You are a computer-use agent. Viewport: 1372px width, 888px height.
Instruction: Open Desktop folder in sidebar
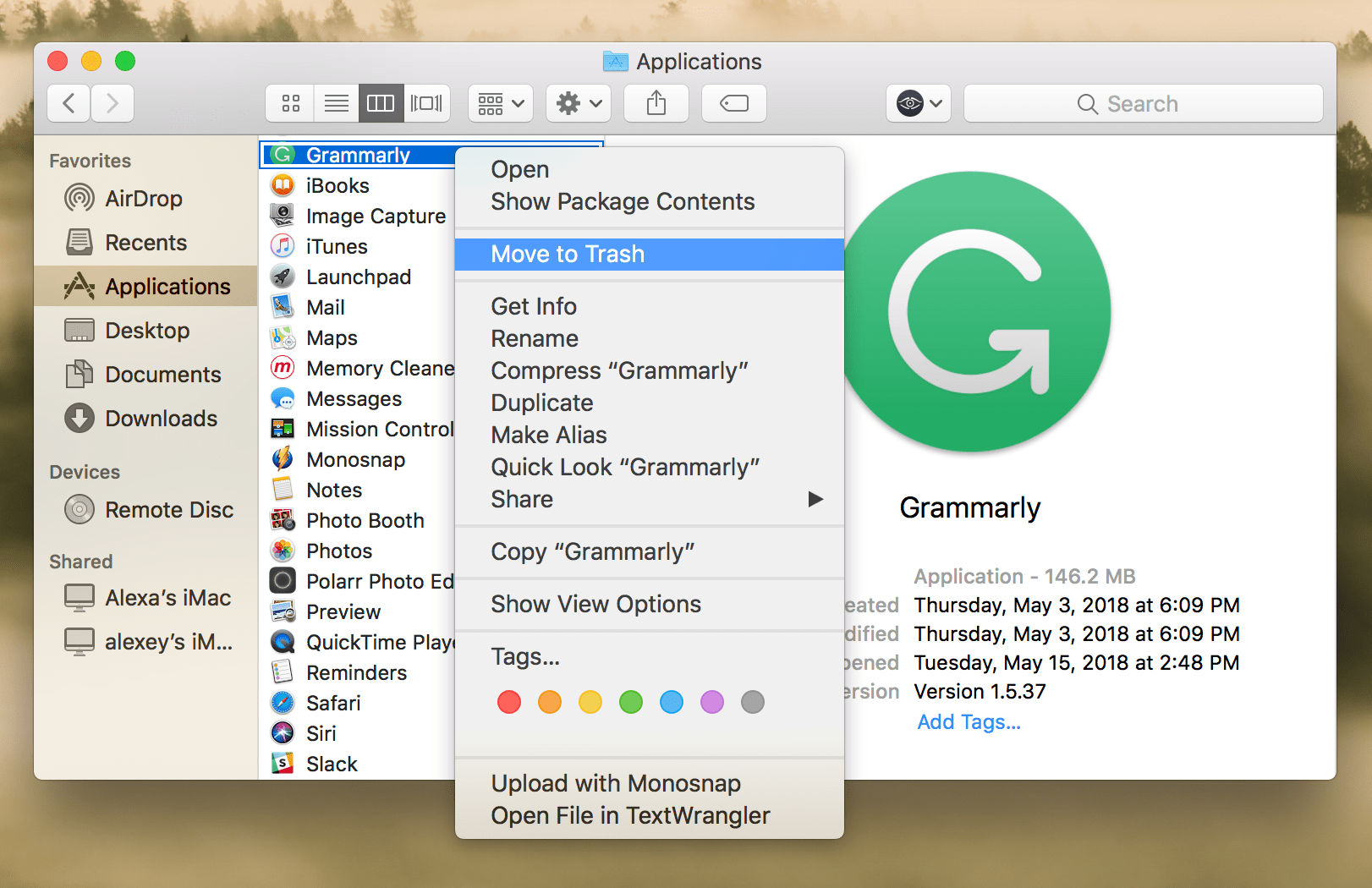(x=146, y=331)
